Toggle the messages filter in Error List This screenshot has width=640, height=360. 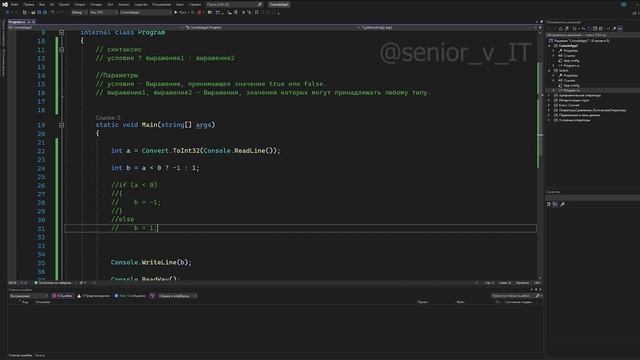click(x=130, y=296)
